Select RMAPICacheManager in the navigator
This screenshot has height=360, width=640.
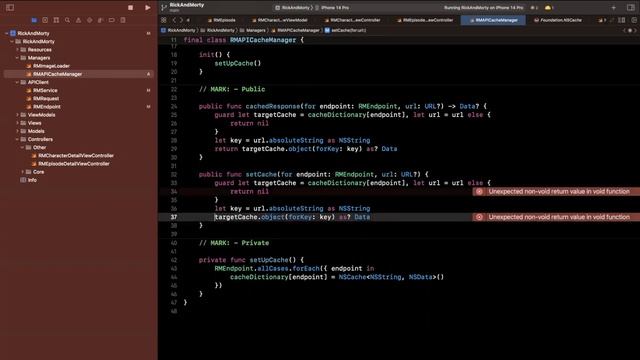pos(78,74)
